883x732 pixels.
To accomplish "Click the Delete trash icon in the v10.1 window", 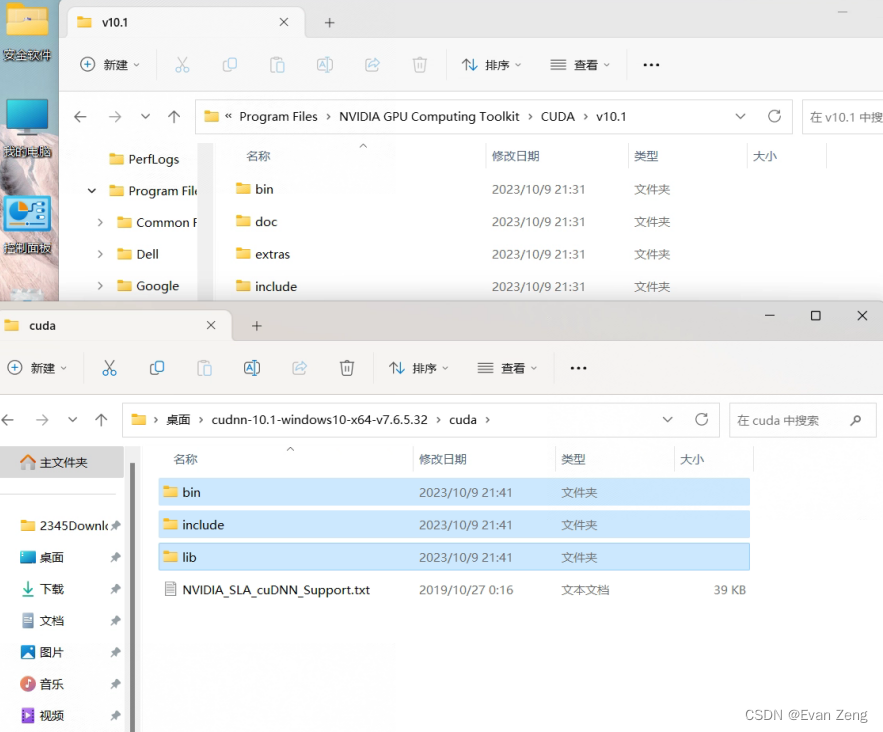I will 420,65.
